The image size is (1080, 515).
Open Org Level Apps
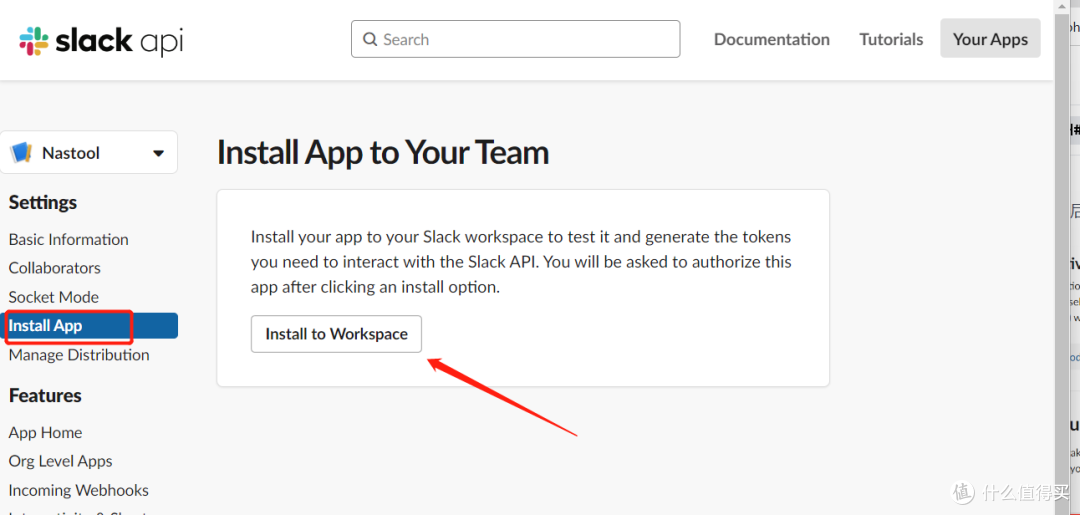point(60,461)
